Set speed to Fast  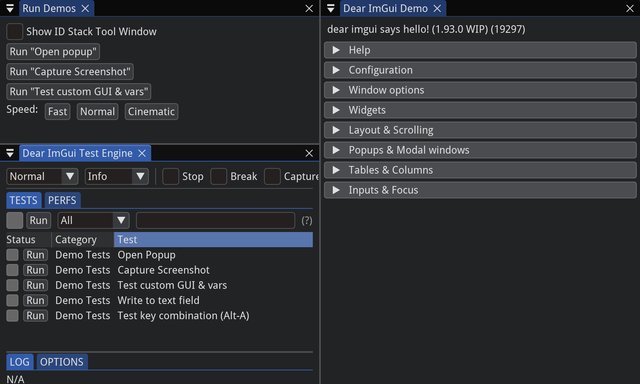pyautogui.click(x=58, y=111)
